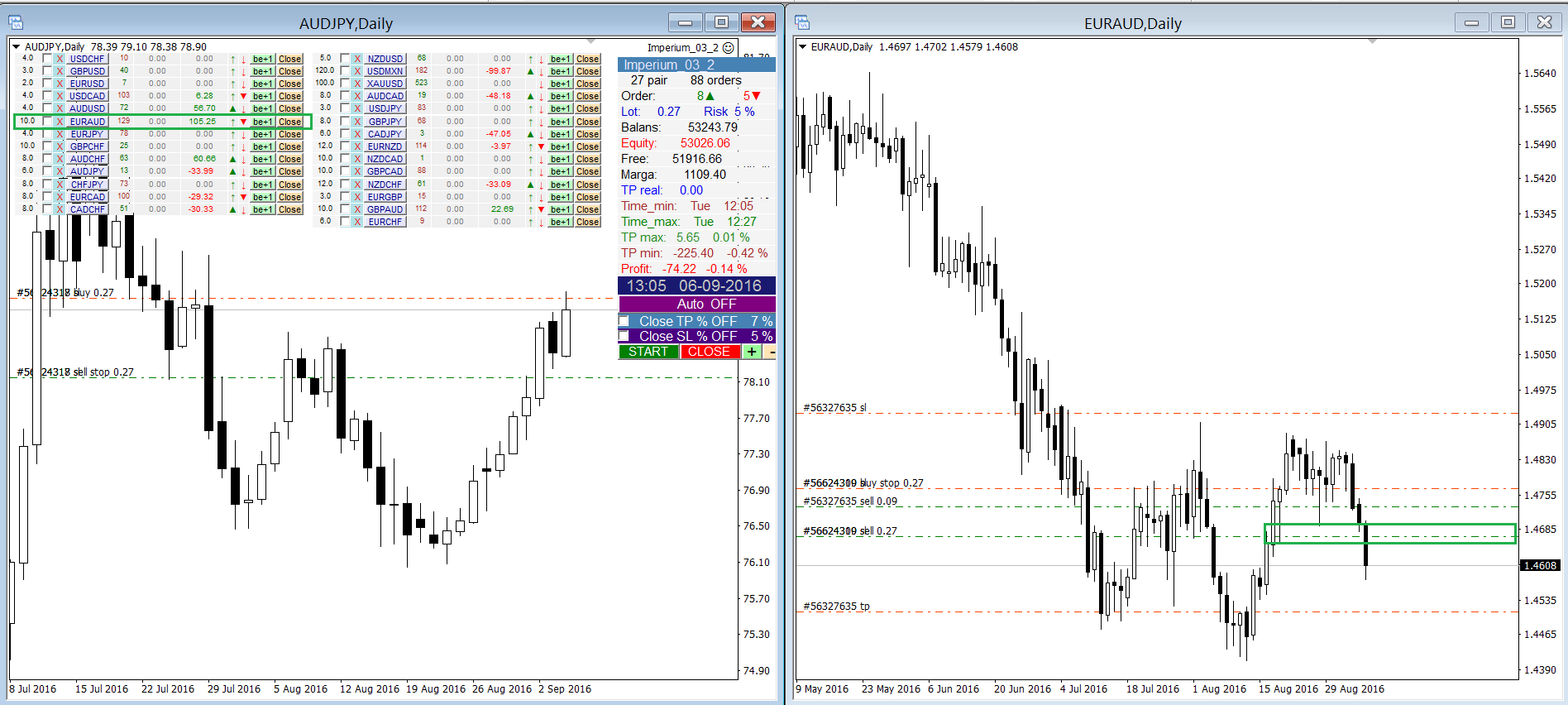Click the red X icon for USDCHF
The width and height of the screenshot is (1568, 705).
pyautogui.click(x=60, y=59)
